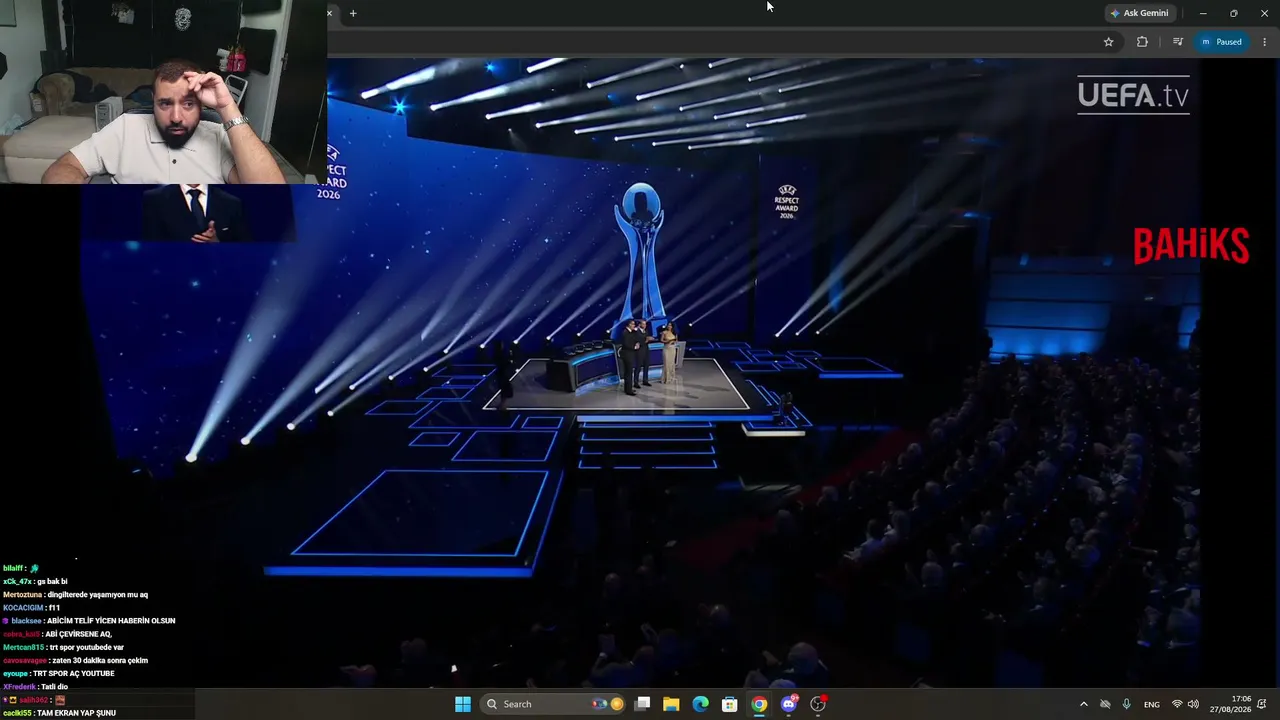Switch the ENG input language
Image resolution: width=1280 pixels, height=720 pixels.
(1152, 704)
